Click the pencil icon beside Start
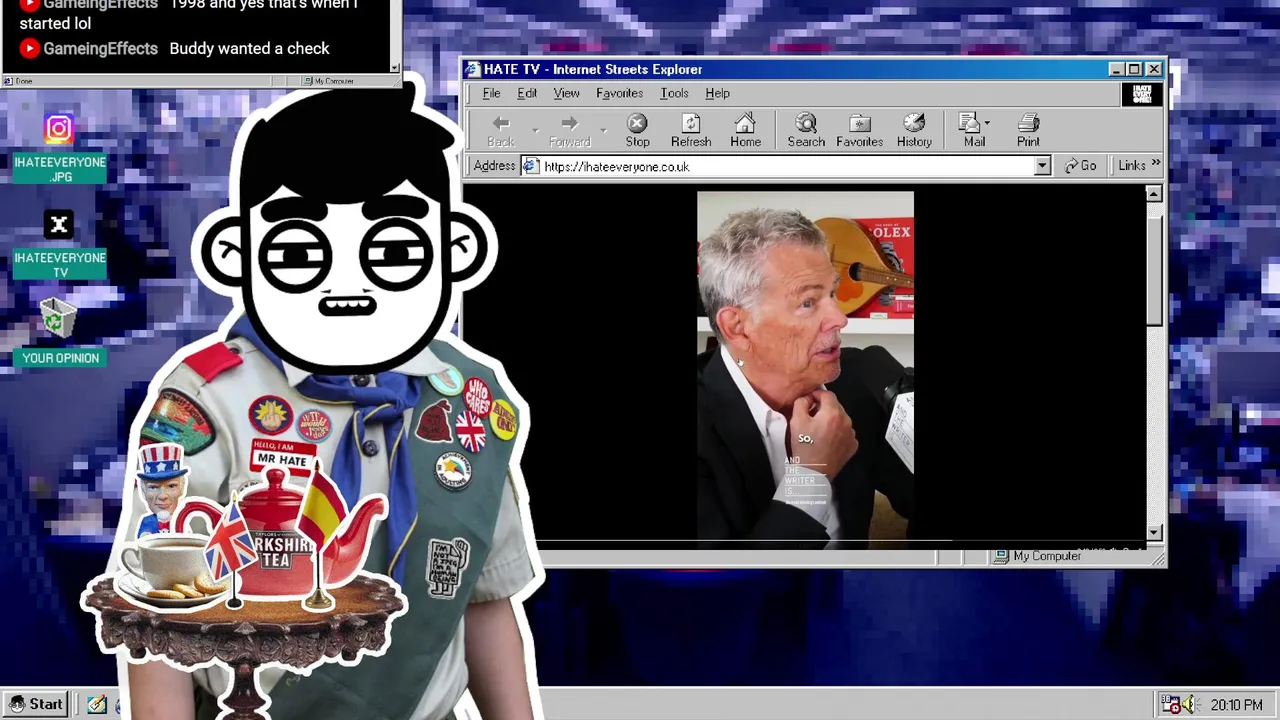Viewport: 1280px width, 720px height. tap(96, 705)
